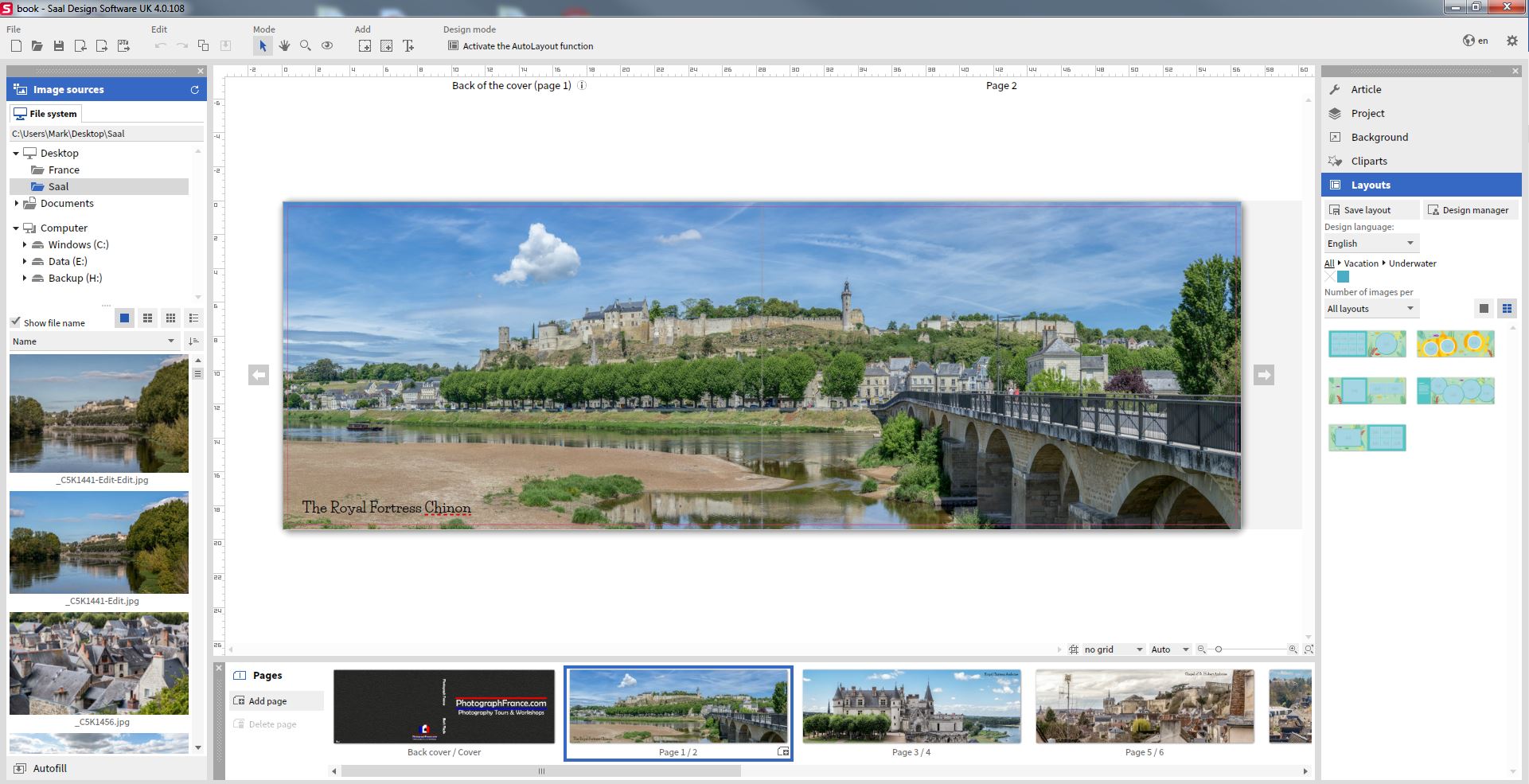Open project using the folder icon
Image resolution: width=1529 pixels, height=784 pixels.
37,46
